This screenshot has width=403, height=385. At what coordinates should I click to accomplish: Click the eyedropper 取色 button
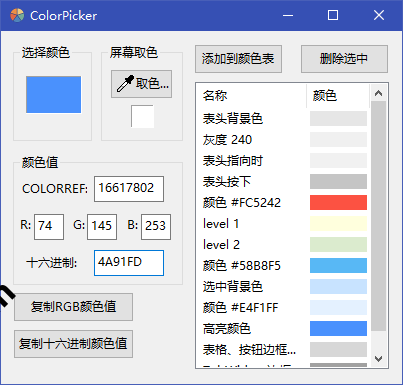141,84
